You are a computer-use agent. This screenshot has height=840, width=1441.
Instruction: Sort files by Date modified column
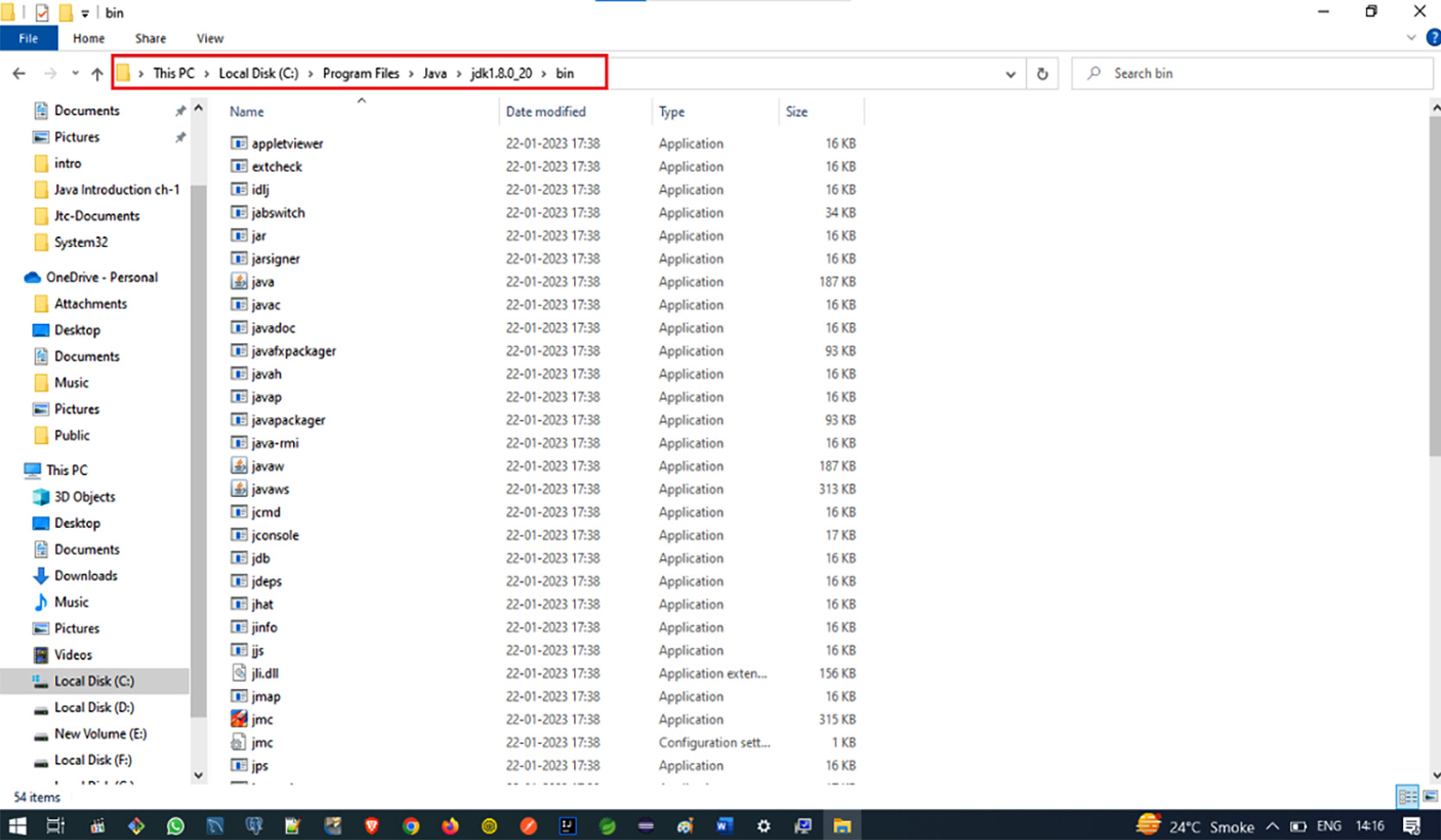pos(545,111)
